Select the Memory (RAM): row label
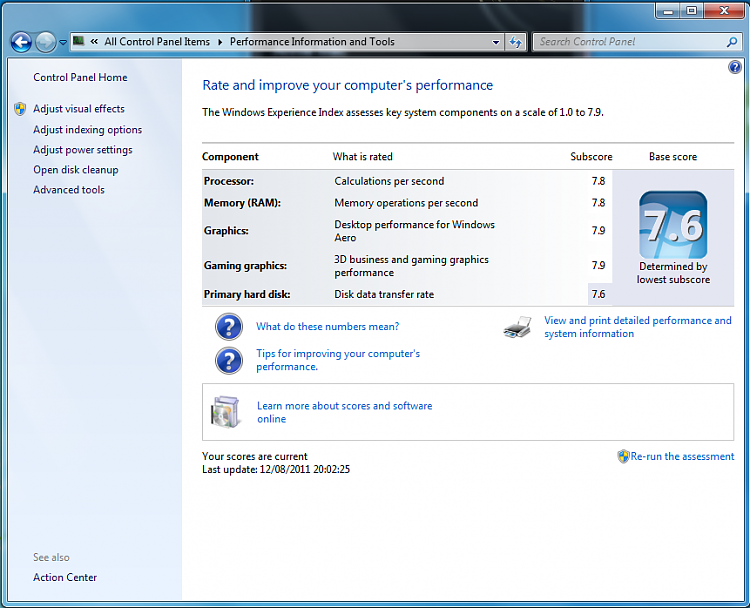 242,203
